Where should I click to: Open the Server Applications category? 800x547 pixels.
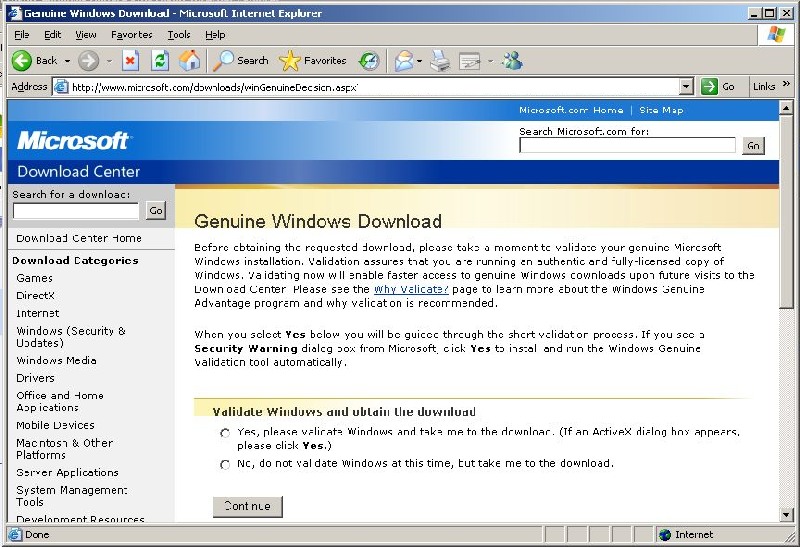click(x=67, y=473)
